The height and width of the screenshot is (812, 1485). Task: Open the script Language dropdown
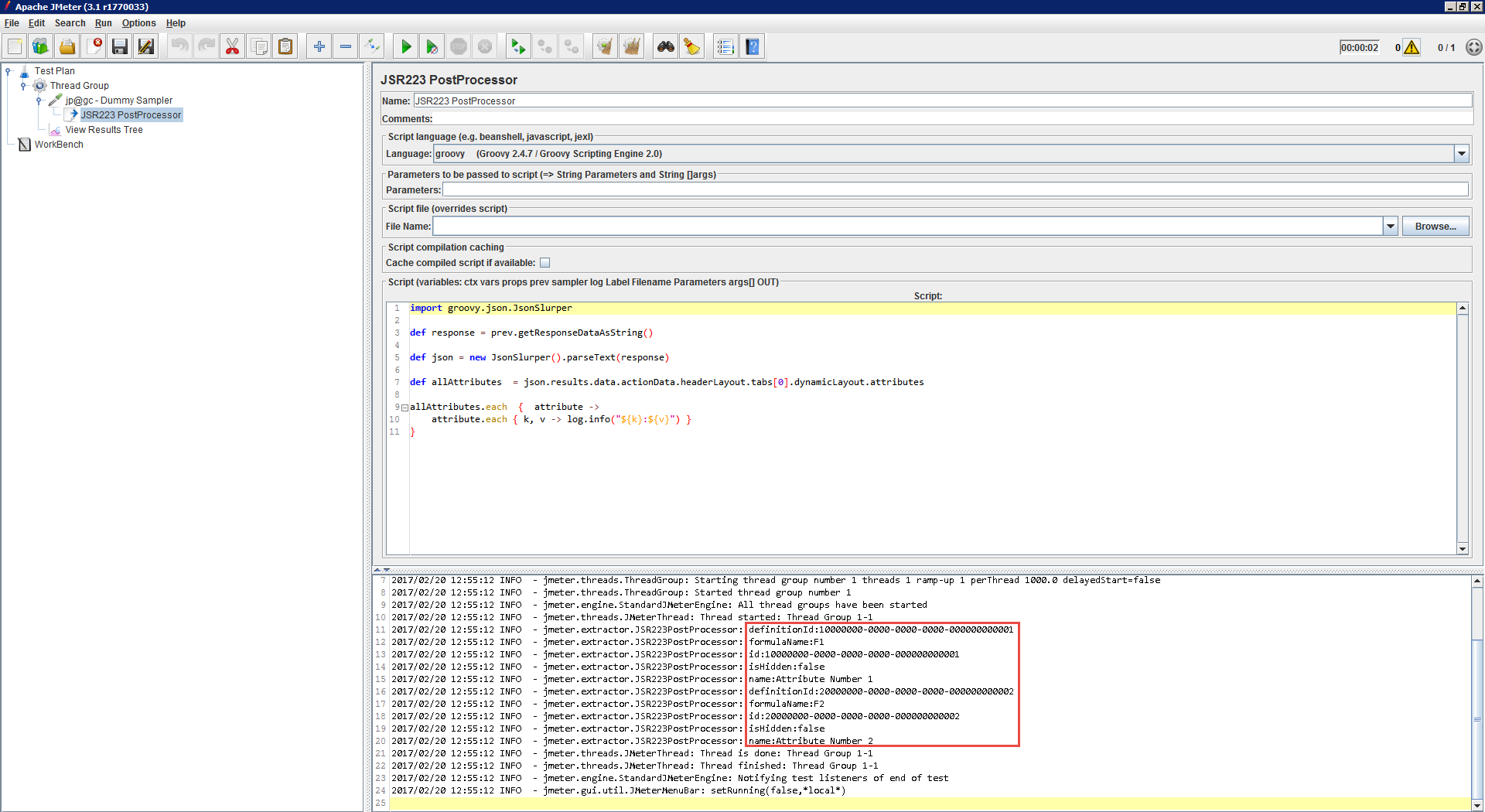tap(1461, 154)
